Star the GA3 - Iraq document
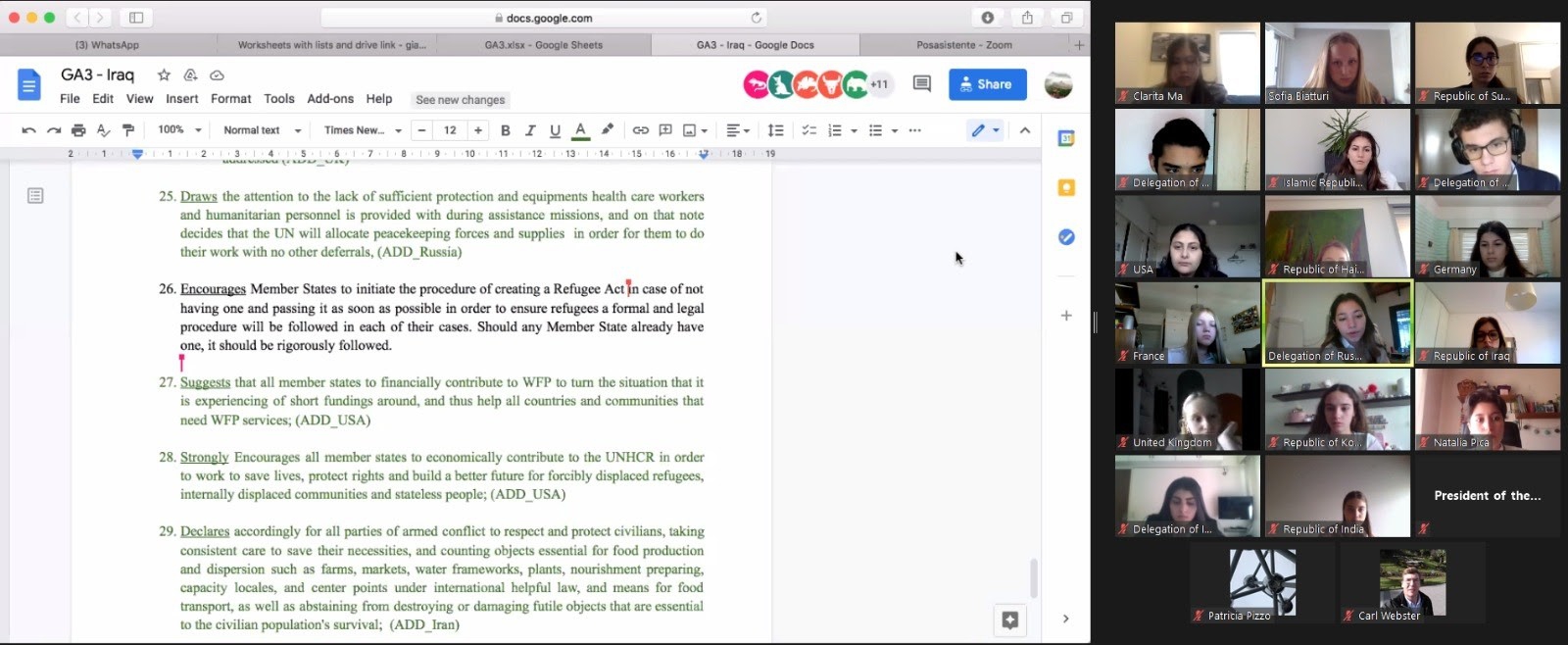 point(164,74)
